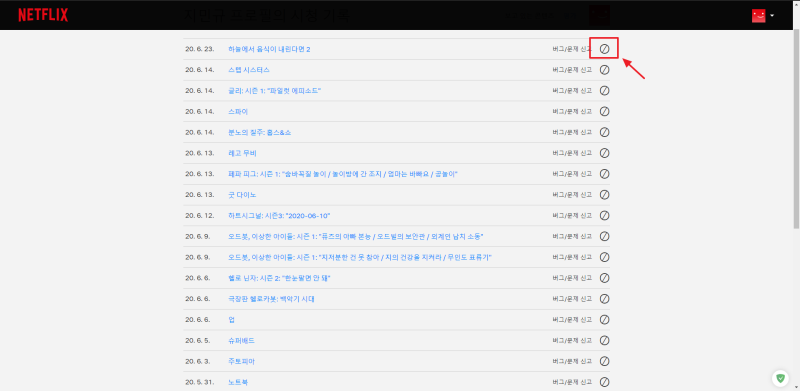Open title '스파이'

[238, 111]
